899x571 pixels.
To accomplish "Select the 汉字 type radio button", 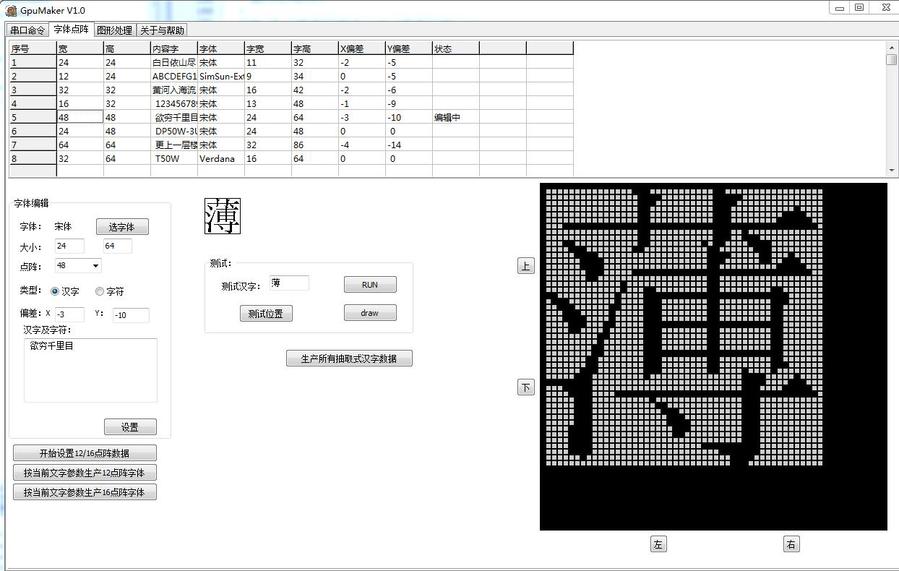I will pyautogui.click(x=55, y=291).
